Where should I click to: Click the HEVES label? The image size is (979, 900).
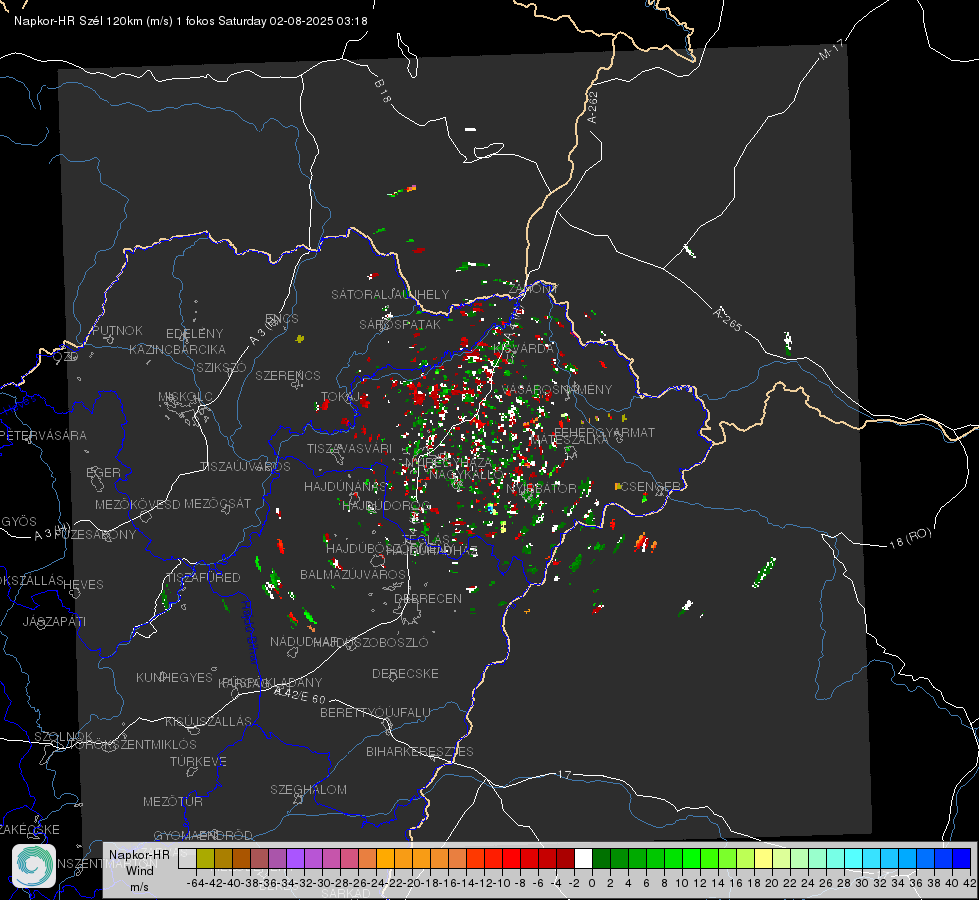tap(83, 585)
